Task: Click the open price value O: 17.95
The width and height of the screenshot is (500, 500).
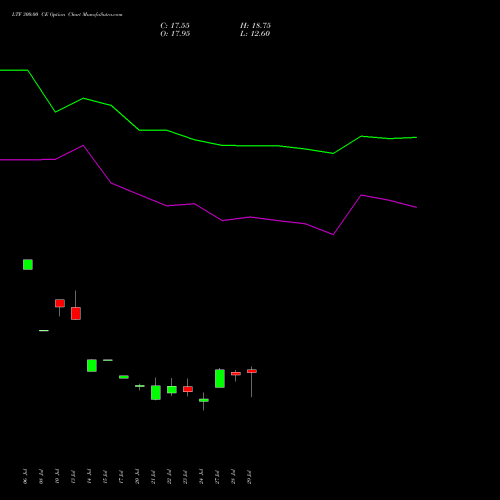Action: pyautogui.click(x=175, y=34)
